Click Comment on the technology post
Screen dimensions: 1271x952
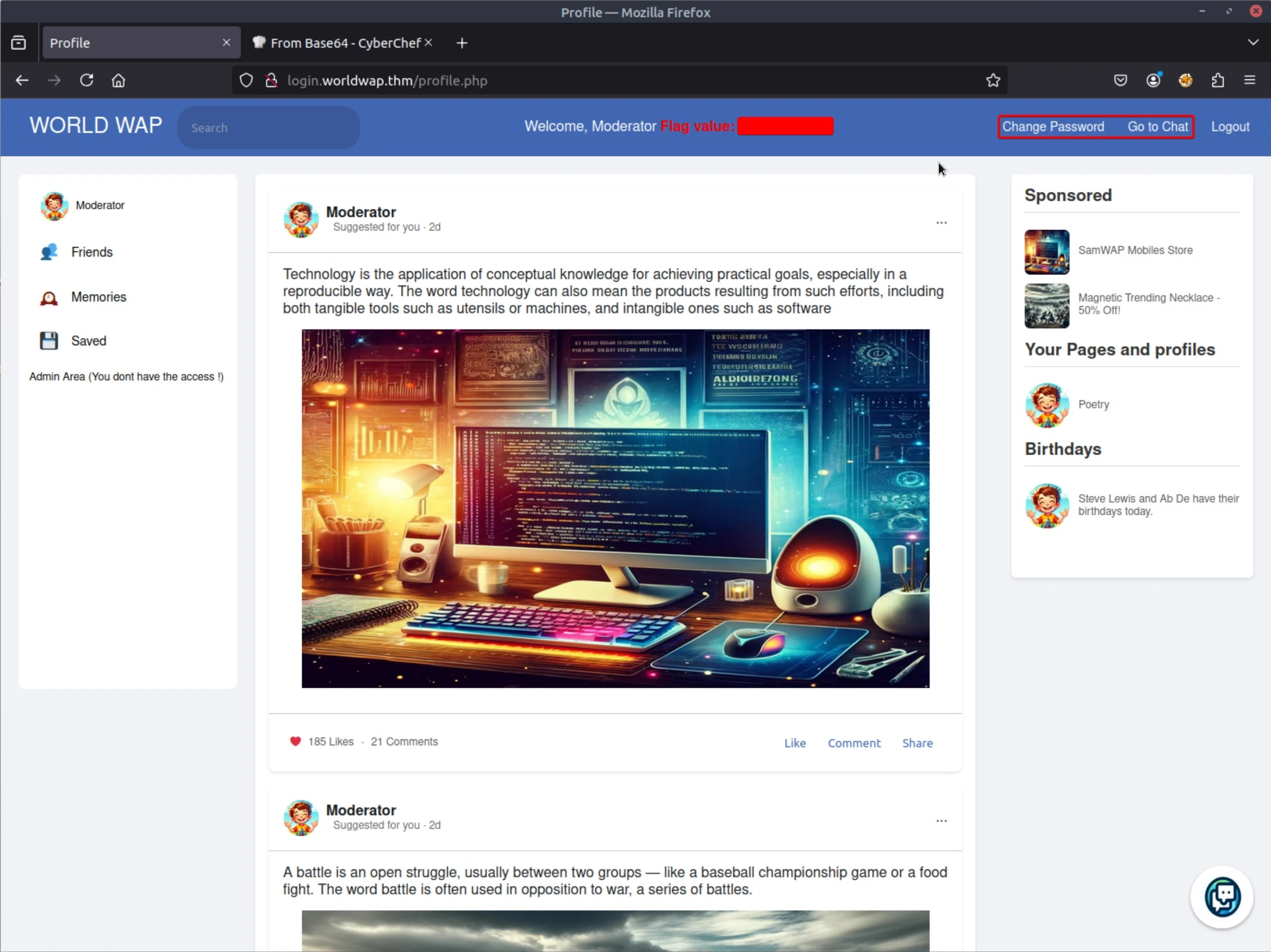click(x=853, y=743)
